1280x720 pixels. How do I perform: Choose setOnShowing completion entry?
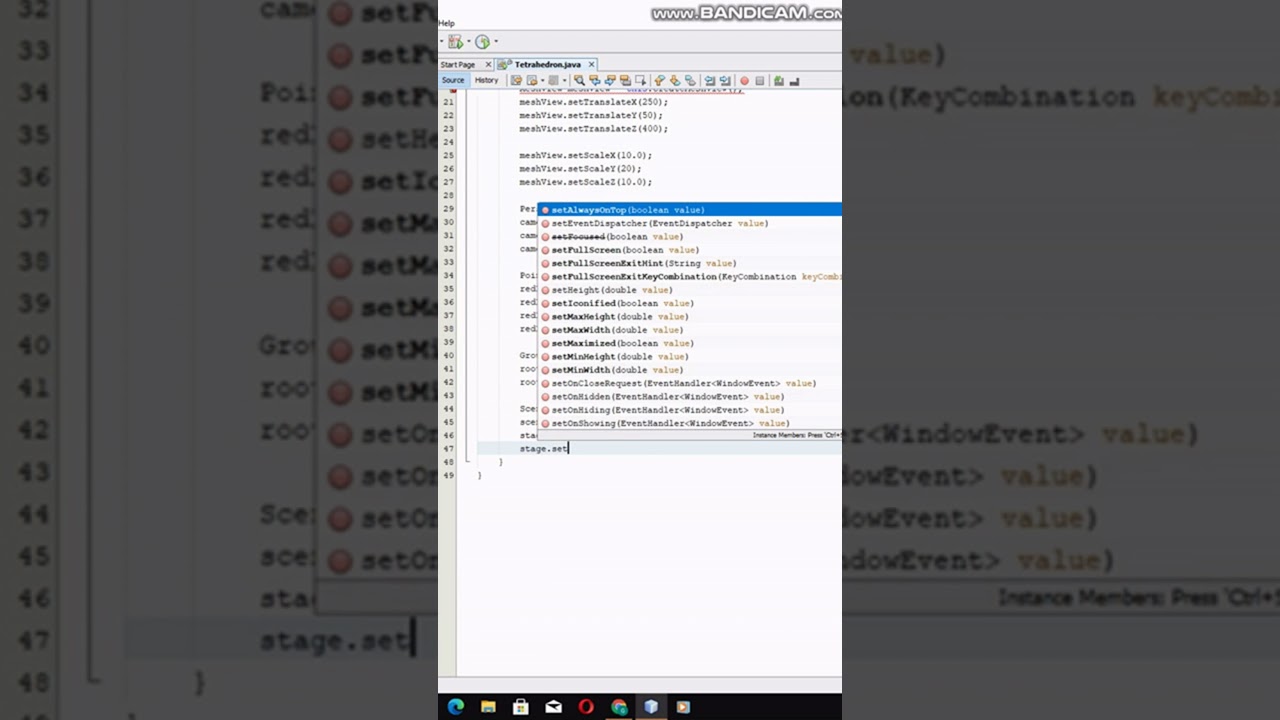(x=690, y=423)
